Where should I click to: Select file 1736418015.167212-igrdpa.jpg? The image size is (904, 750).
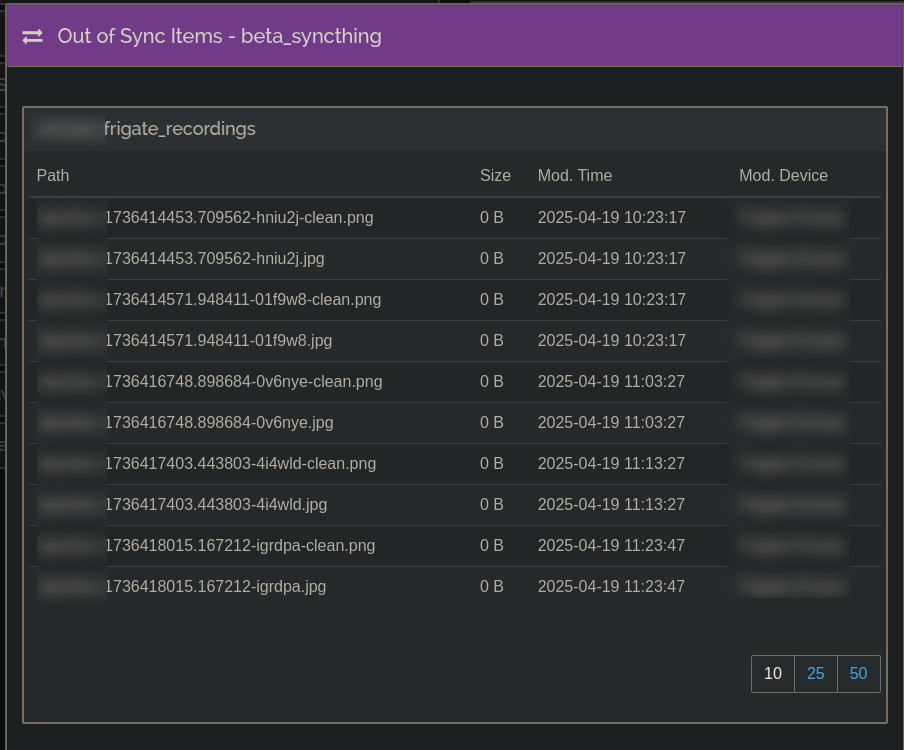[x=216, y=586]
